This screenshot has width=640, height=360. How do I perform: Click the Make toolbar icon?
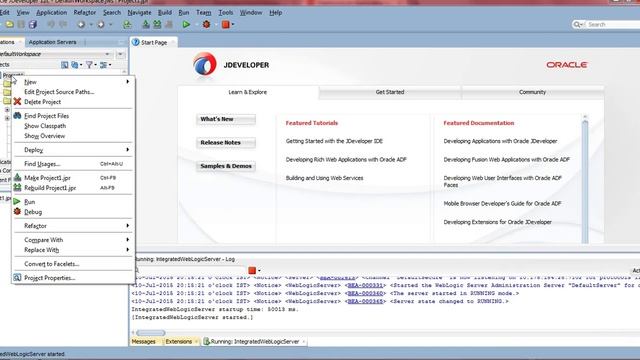pyautogui.click(x=146, y=24)
